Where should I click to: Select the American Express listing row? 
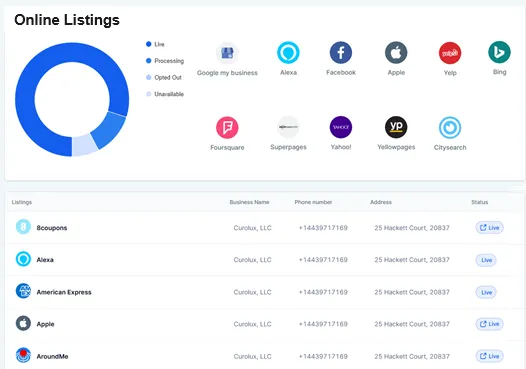click(x=263, y=292)
